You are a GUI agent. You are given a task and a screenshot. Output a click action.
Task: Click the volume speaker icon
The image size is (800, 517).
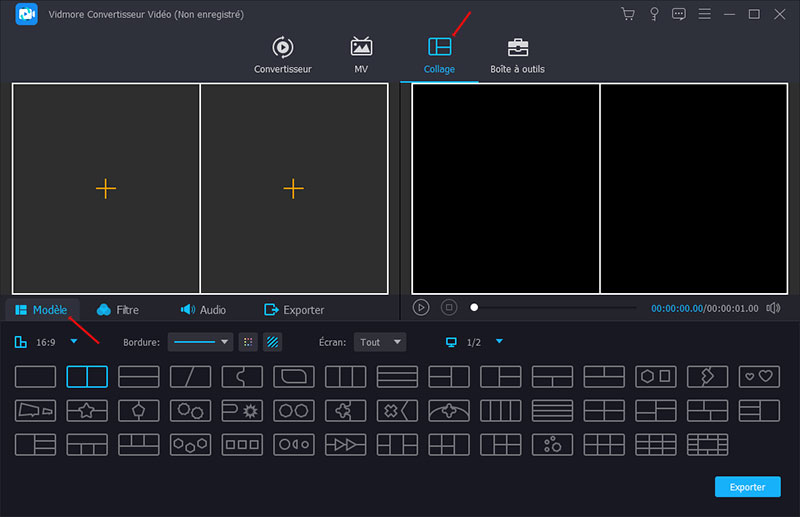tap(773, 308)
